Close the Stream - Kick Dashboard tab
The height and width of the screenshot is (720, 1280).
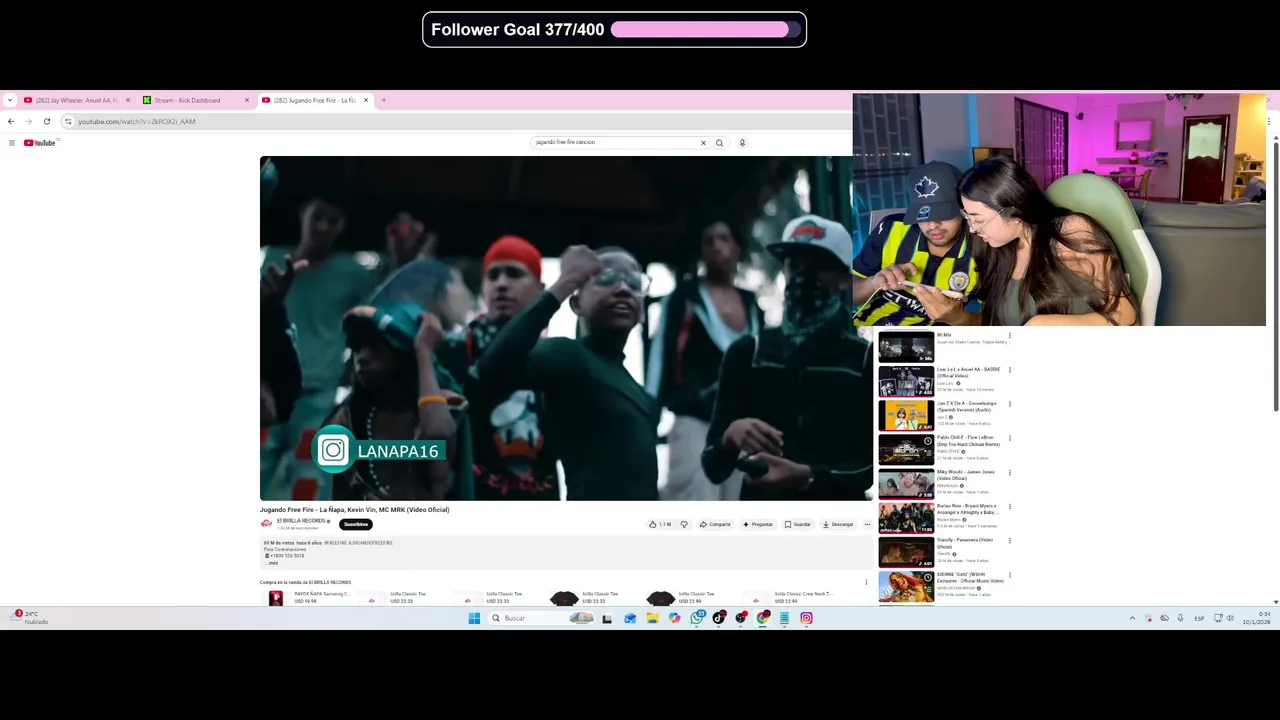tap(247, 100)
